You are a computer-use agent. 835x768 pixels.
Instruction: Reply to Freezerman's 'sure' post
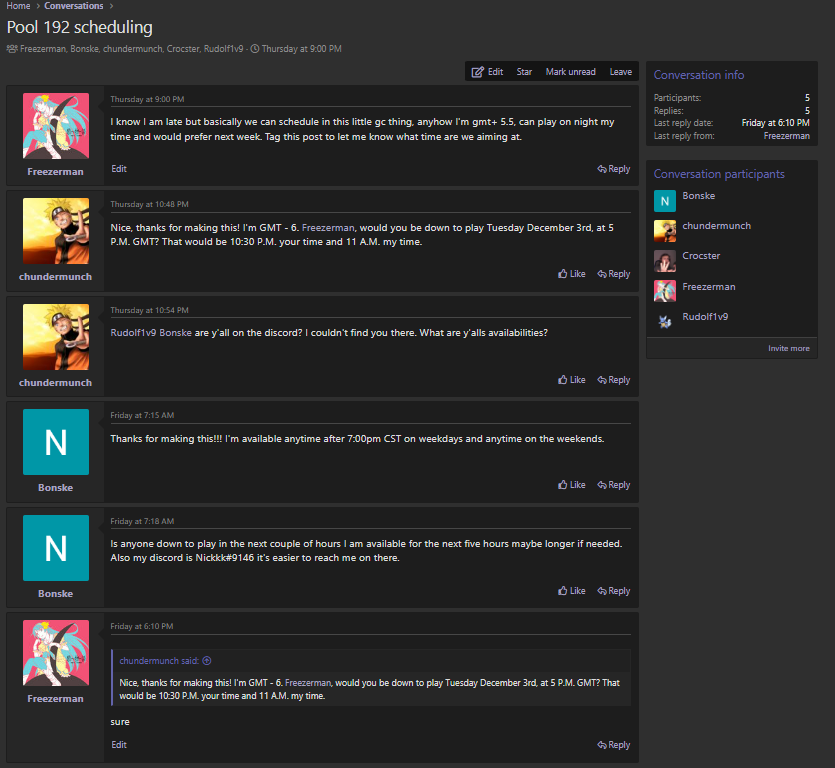tap(614, 745)
